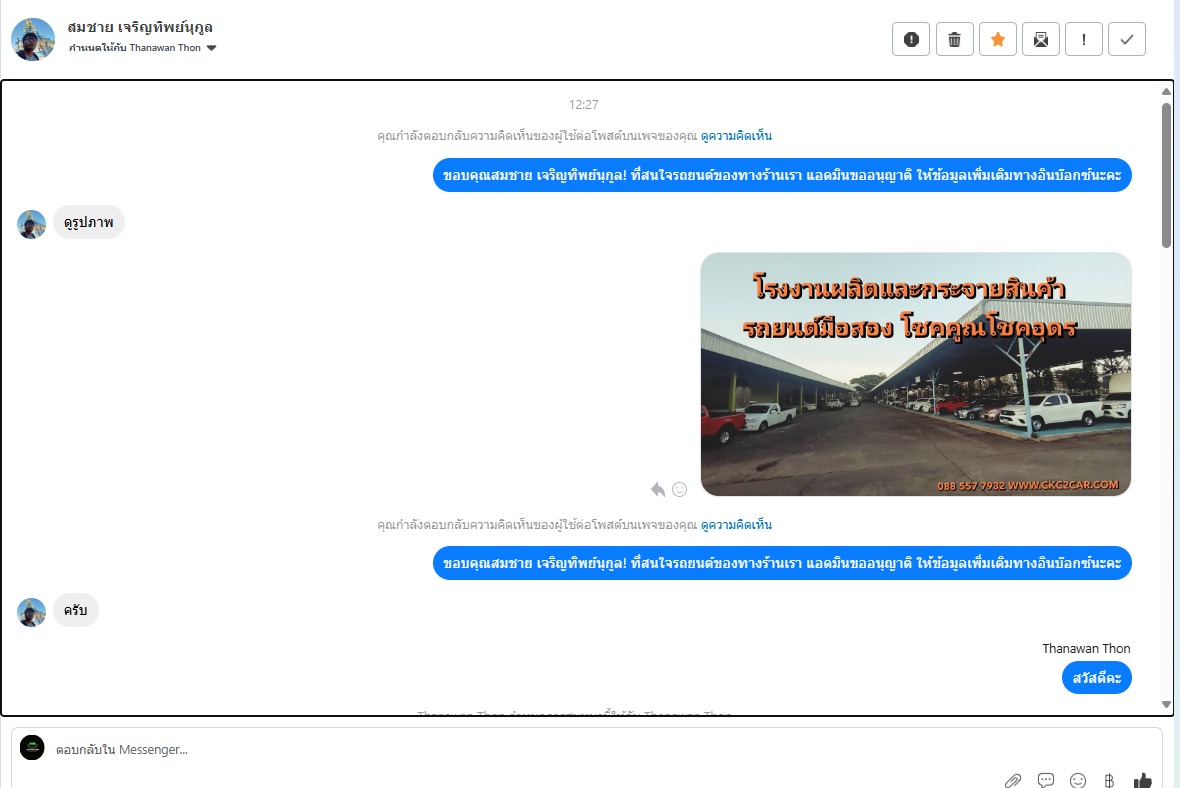Image resolution: width=1180 pixels, height=788 pixels.
Task: Open saved replies speech bubble icon
Action: pyautogui.click(x=1046, y=780)
